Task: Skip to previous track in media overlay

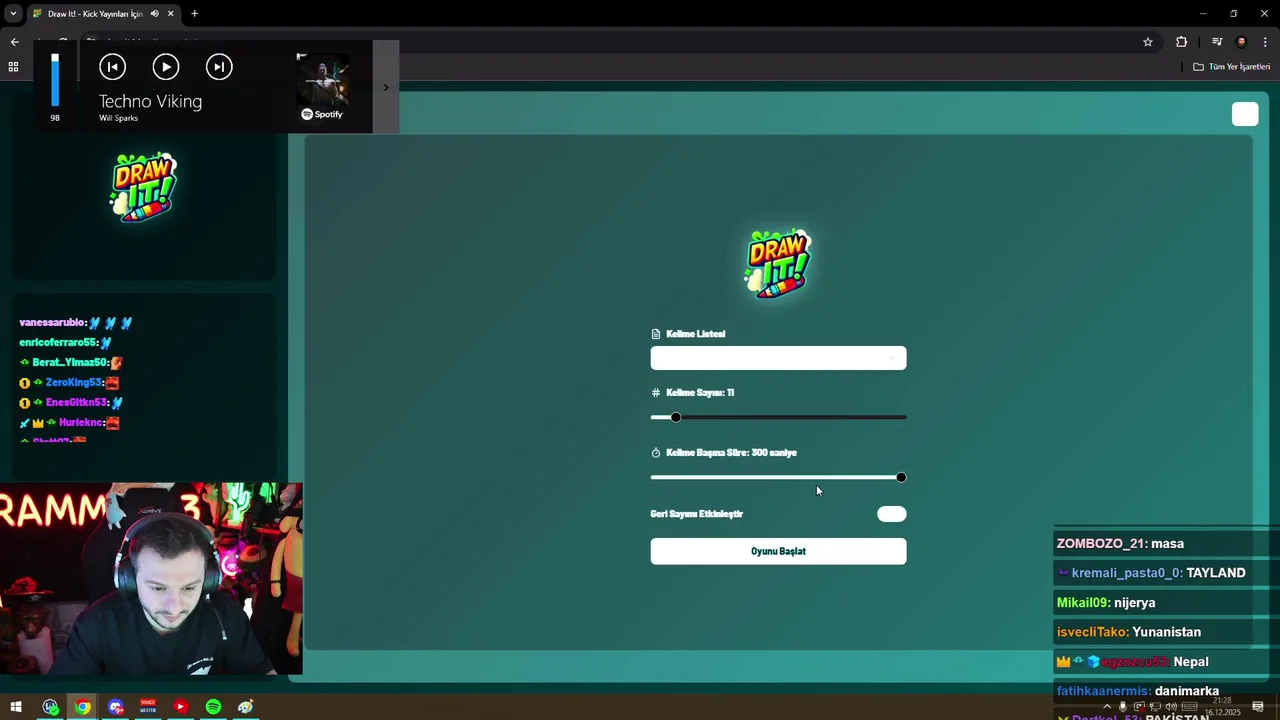Action: pos(112,67)
